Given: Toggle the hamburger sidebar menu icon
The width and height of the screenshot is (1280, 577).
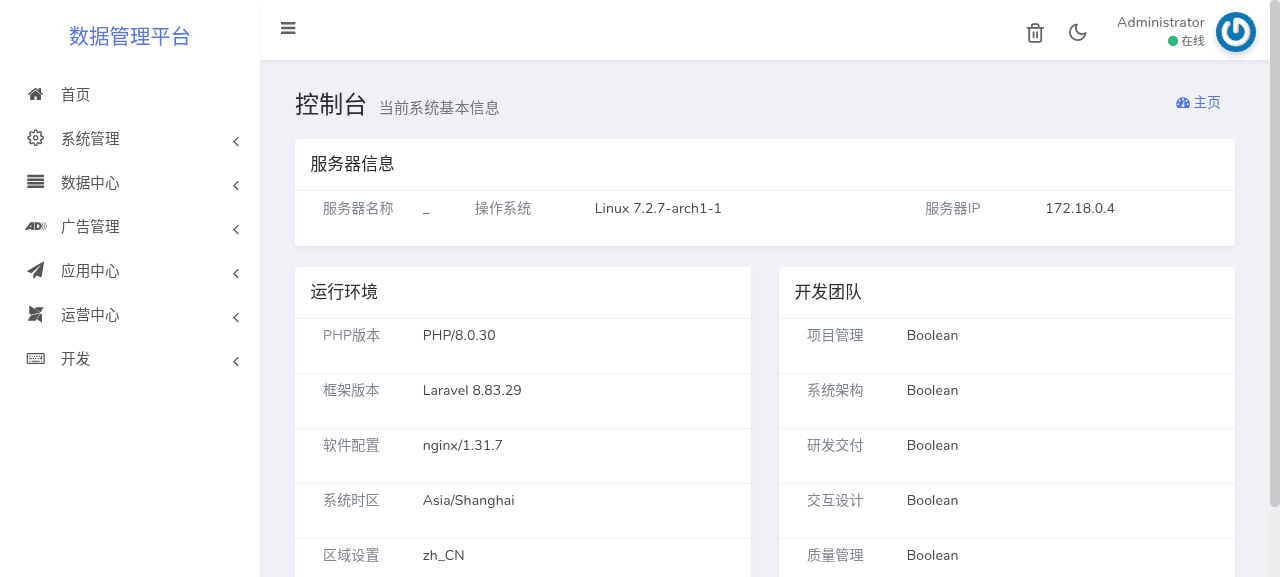Looking at the screenshot, I should coord(288,28).
